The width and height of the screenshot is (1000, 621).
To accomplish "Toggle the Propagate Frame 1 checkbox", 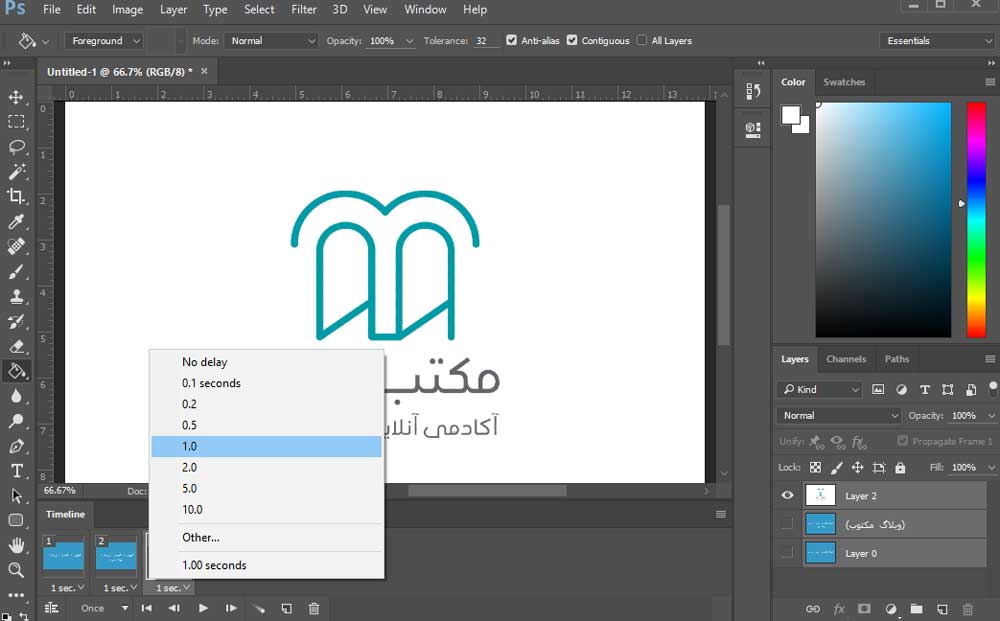I will coord(902,441).
